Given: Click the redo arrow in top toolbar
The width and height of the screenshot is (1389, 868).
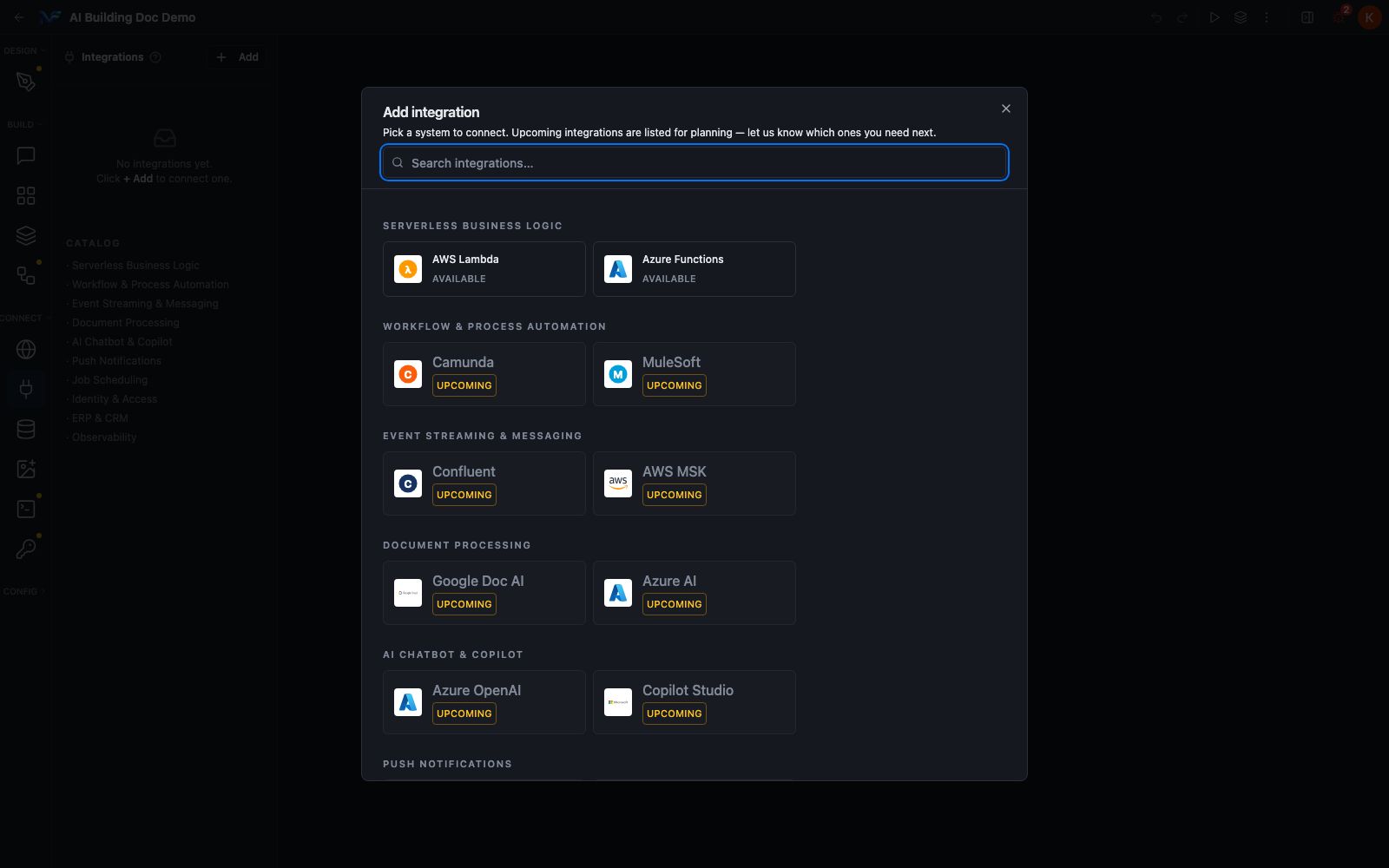Looking at the screenshot, I should point(1182,17).
